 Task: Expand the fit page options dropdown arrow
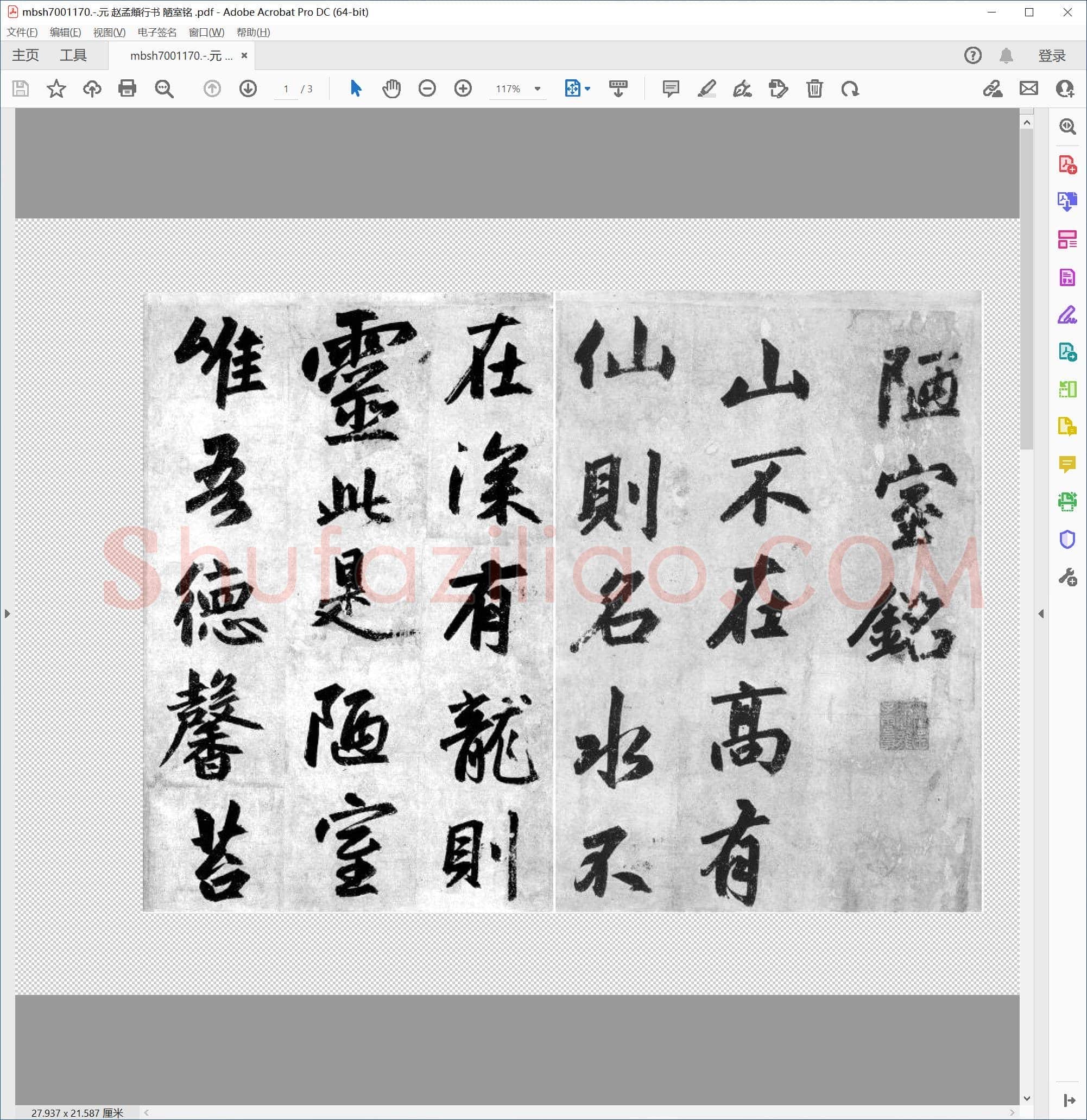587,88
